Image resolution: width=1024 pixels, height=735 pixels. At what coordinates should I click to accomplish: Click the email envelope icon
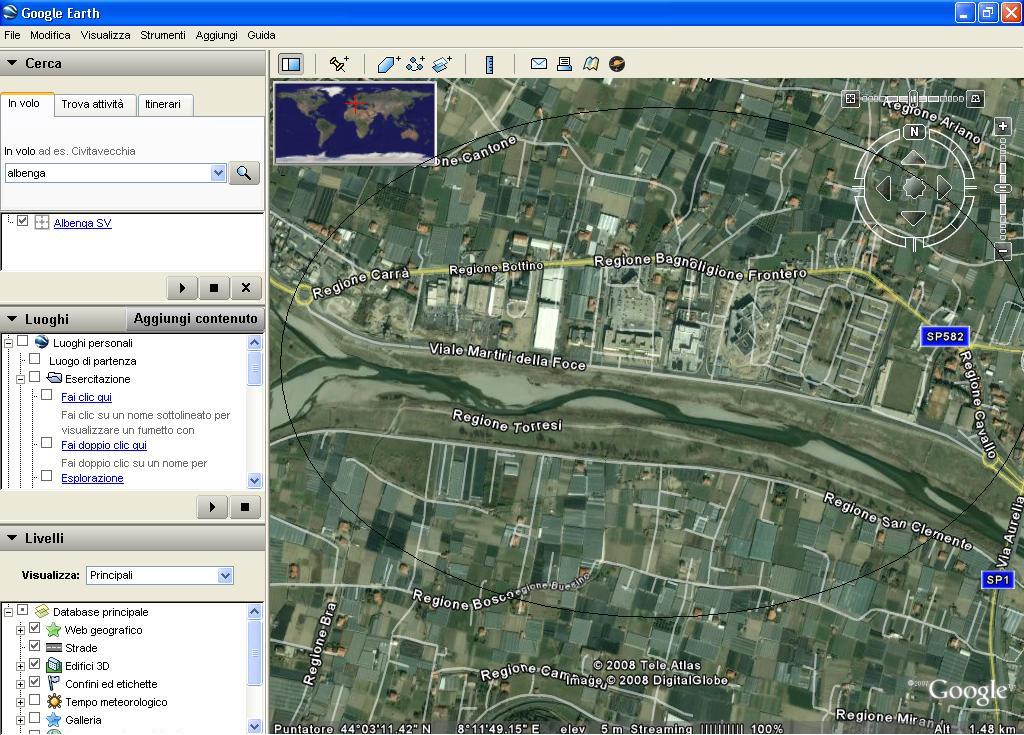coord(538,64)
